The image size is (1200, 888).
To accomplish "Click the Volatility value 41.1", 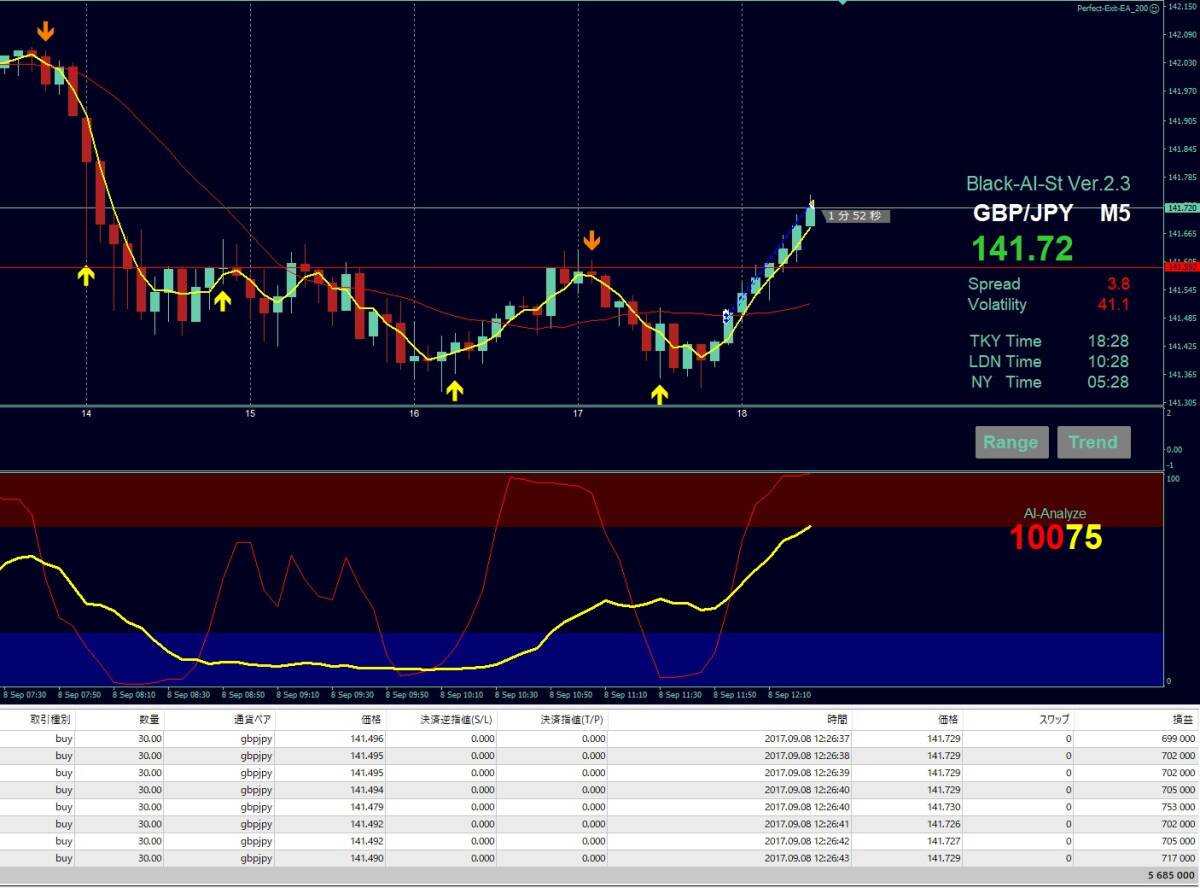I will pyautogui.click(x=1113, y=304).
